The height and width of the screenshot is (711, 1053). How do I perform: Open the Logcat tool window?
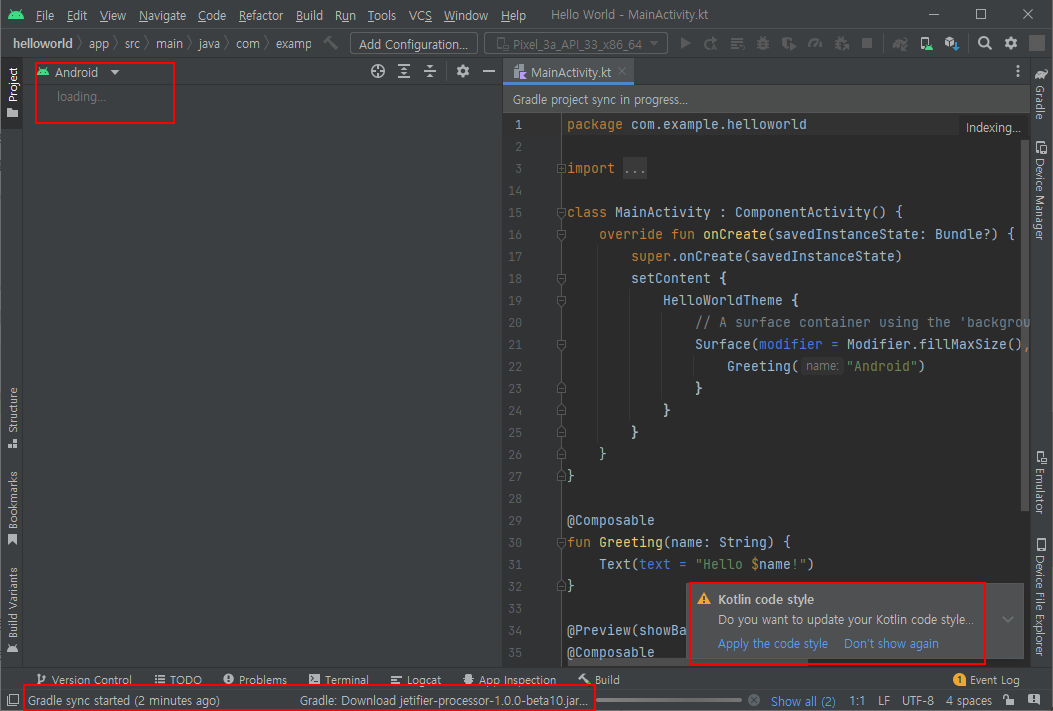tap(416, 679)
